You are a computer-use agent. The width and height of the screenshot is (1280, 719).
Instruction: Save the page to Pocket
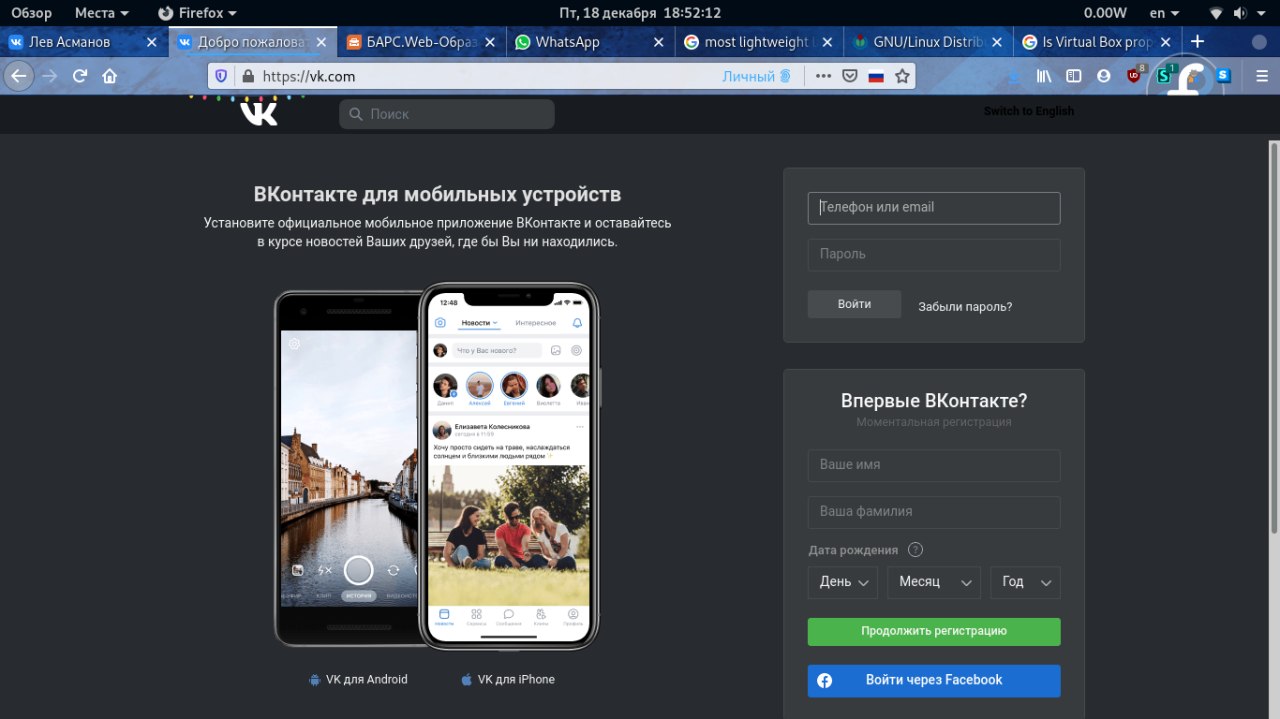850,76
